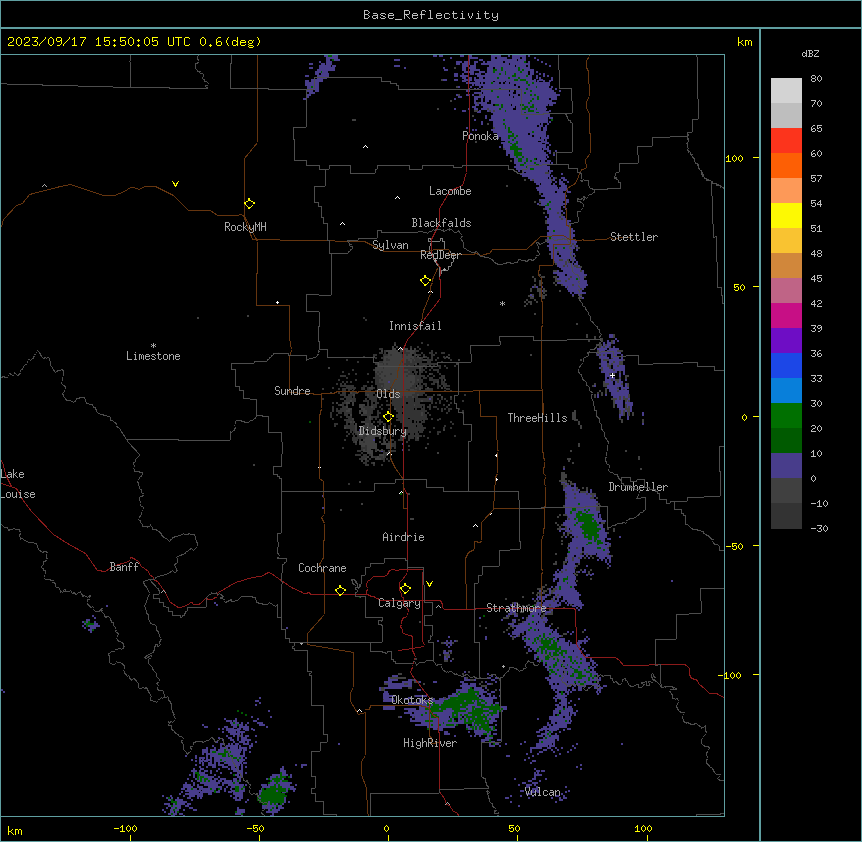Click the yellow marker between Olds and Didsbury
The height and width of the screenshot is (842, 862).
point(388,417)
